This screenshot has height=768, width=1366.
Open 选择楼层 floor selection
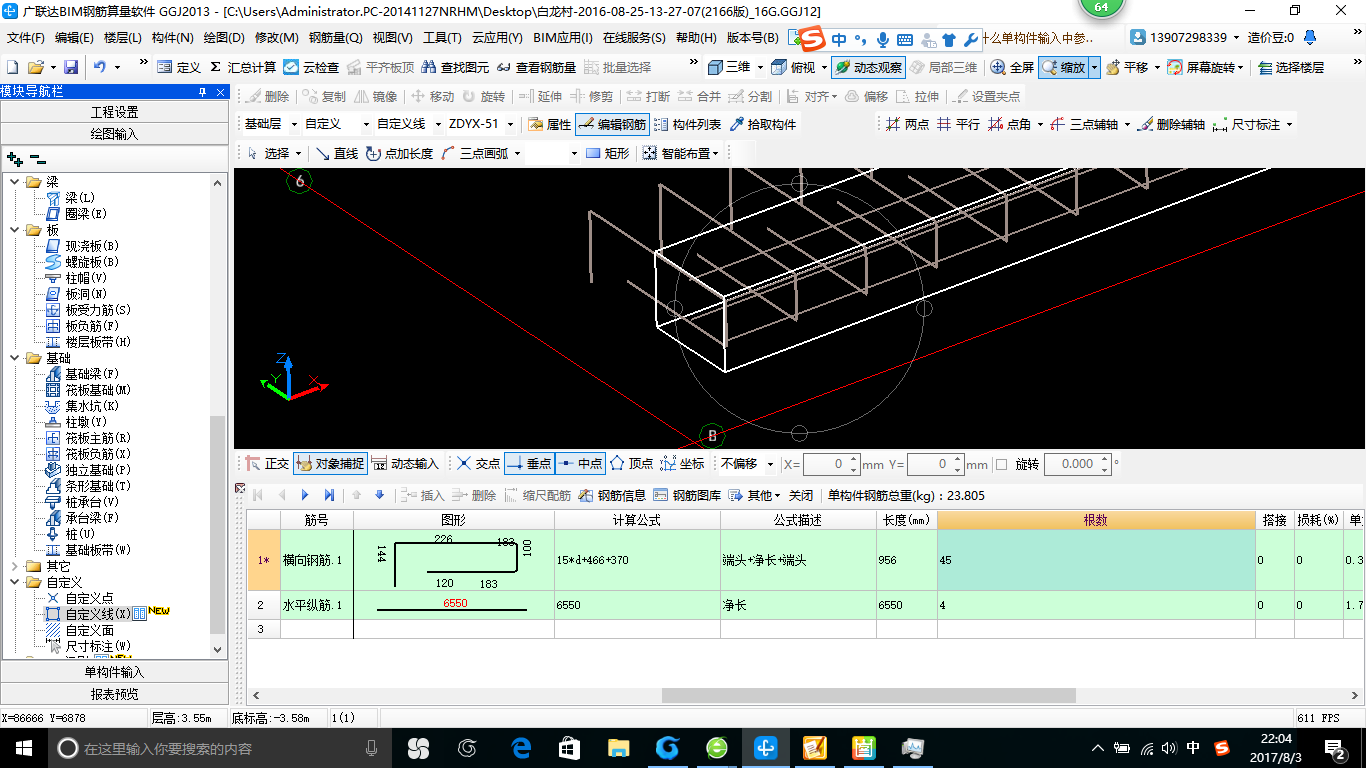pyautogui.click(x=1291, y=67)
